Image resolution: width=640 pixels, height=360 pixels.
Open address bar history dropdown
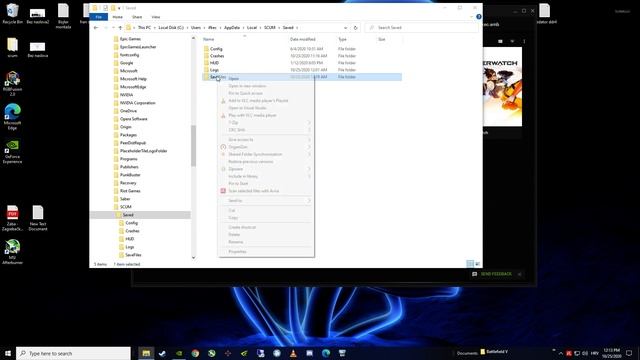click(345, 27)
